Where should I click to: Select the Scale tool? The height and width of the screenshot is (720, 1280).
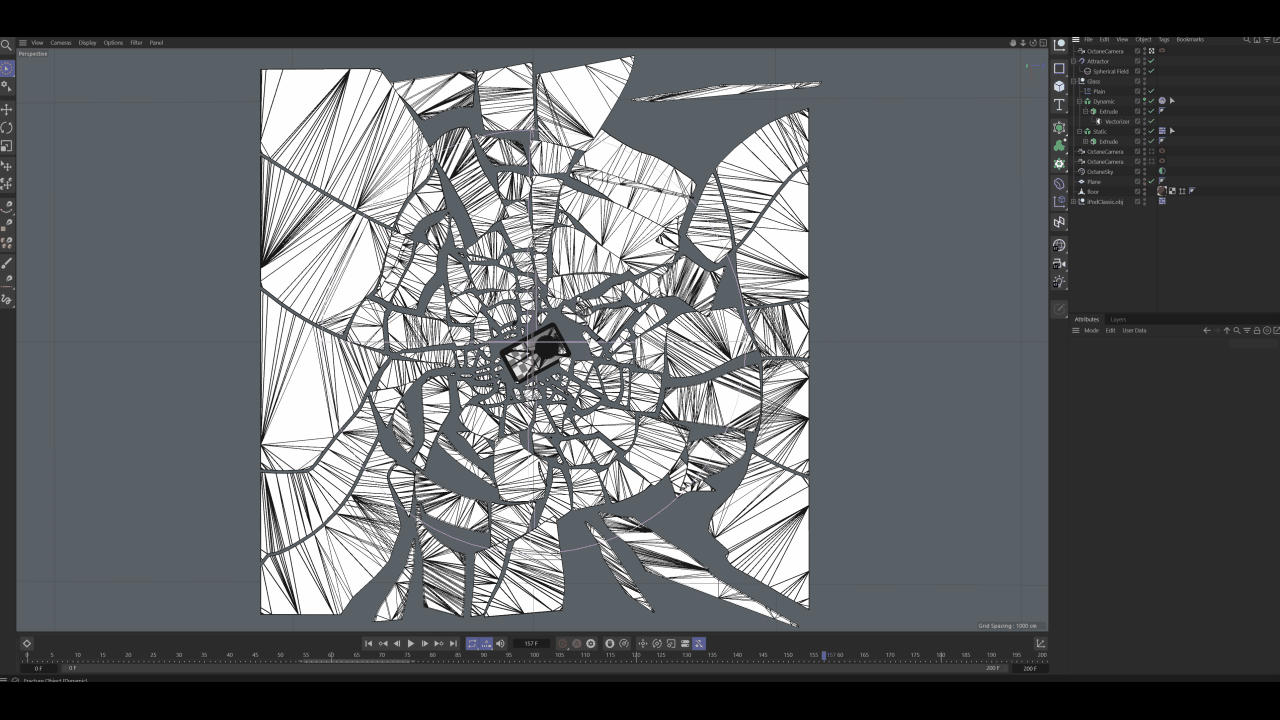click(6, 146)
